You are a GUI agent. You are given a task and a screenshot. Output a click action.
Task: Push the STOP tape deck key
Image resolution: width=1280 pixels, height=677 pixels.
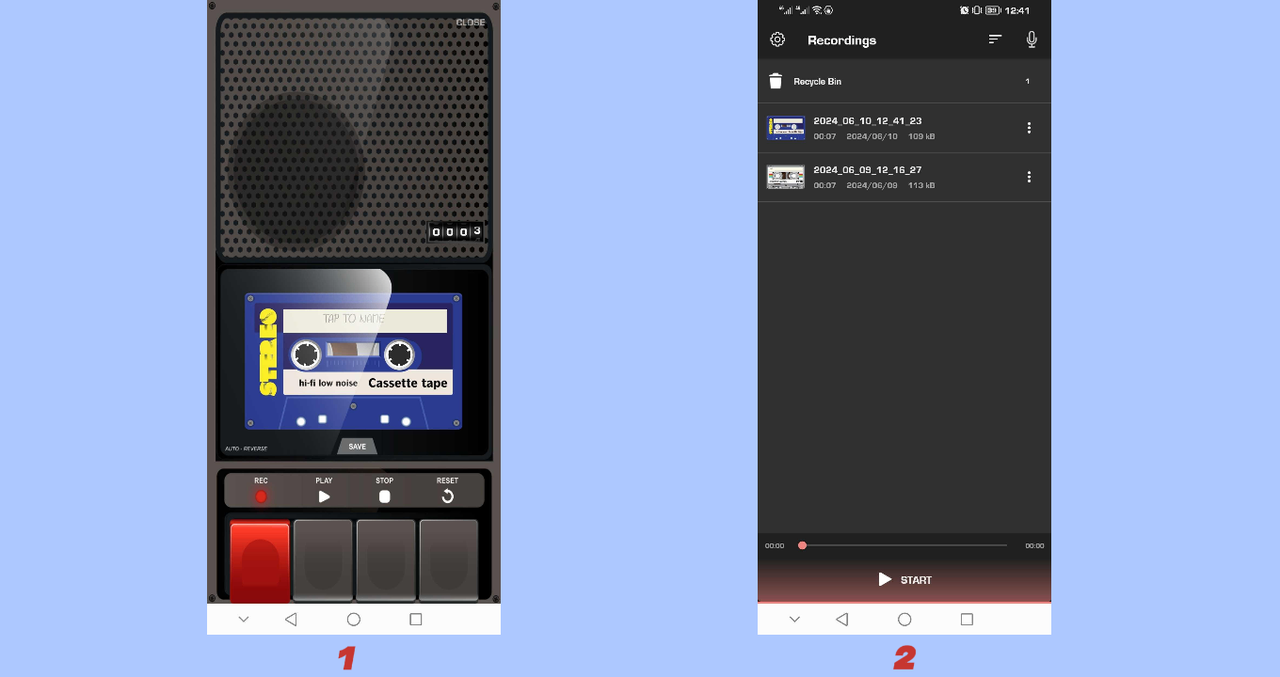[386, 560]
